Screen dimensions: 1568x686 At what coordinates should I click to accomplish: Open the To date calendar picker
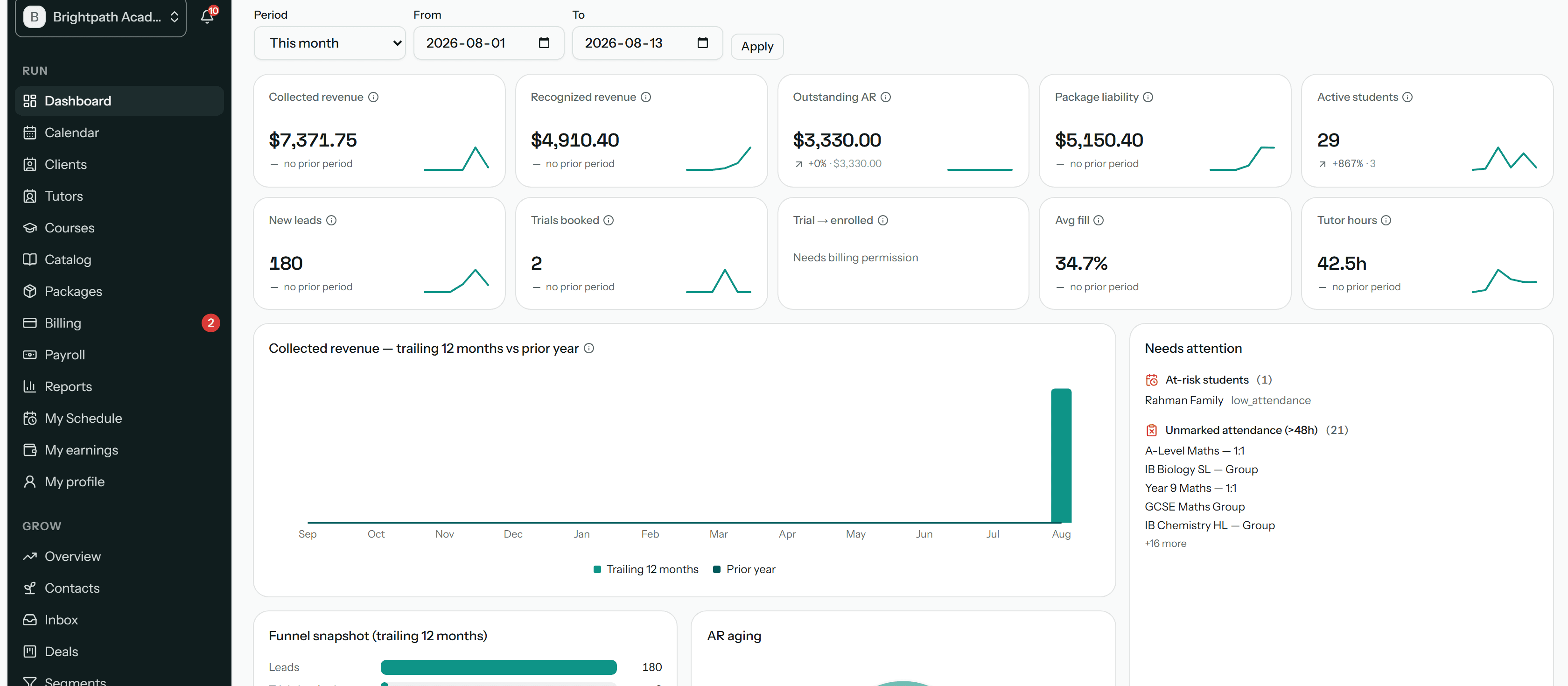pos(702,42)
